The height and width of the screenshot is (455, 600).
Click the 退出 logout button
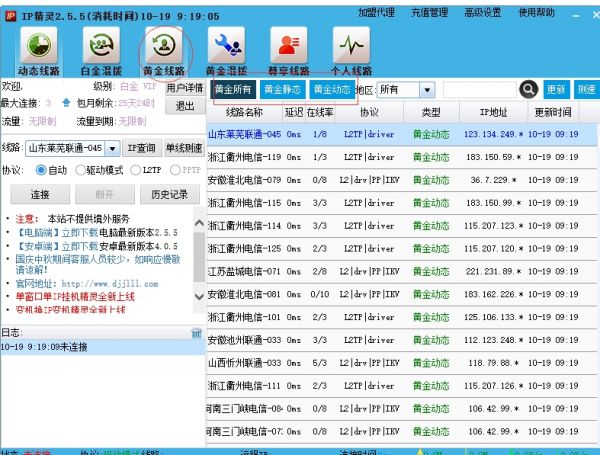[185, 106]
